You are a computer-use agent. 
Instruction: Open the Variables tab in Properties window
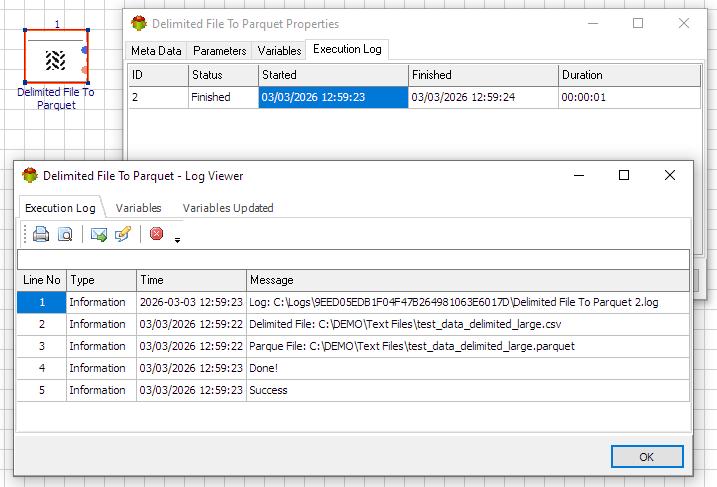point(279,51)
